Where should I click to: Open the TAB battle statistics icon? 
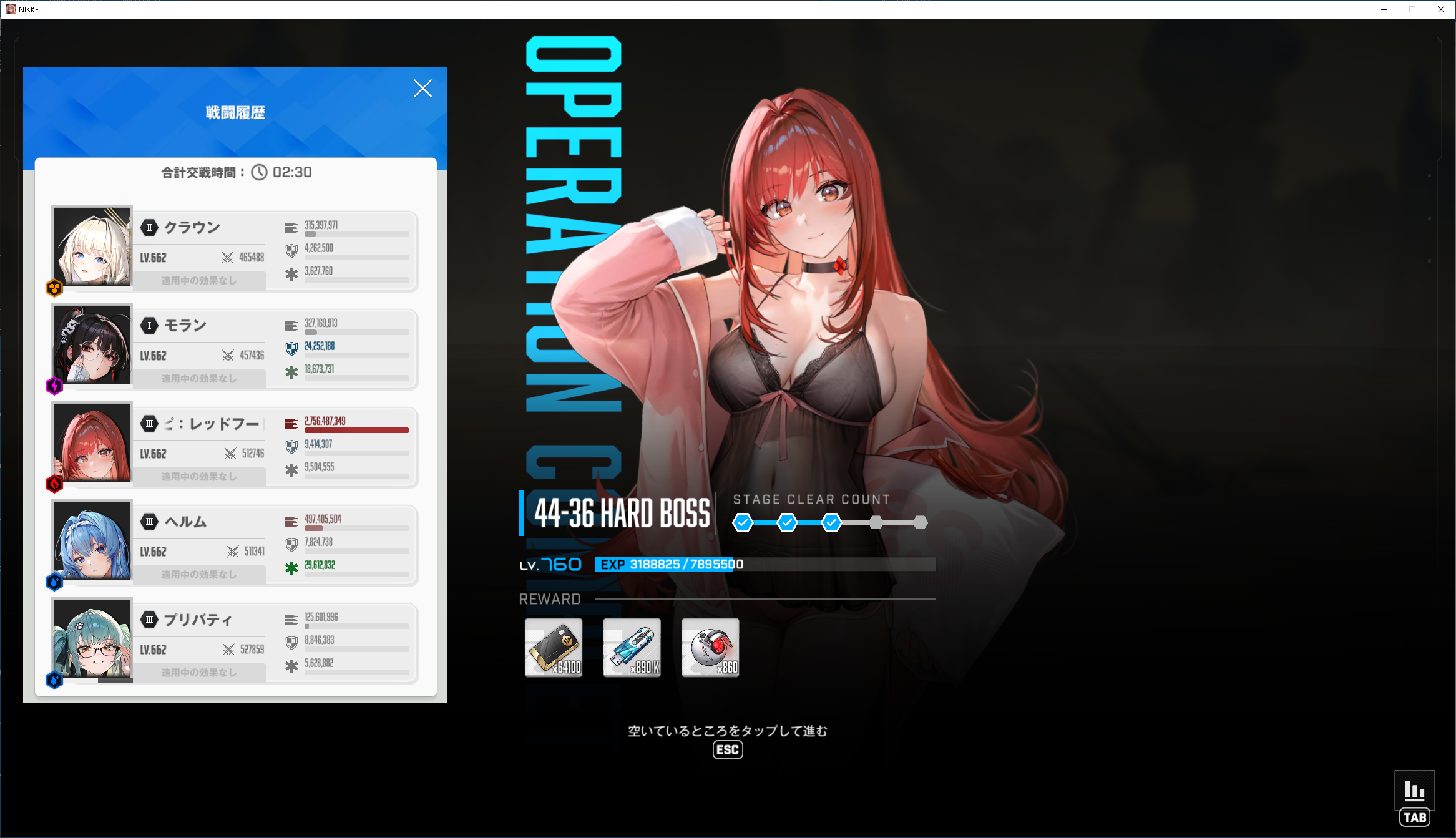point(1414,791)
